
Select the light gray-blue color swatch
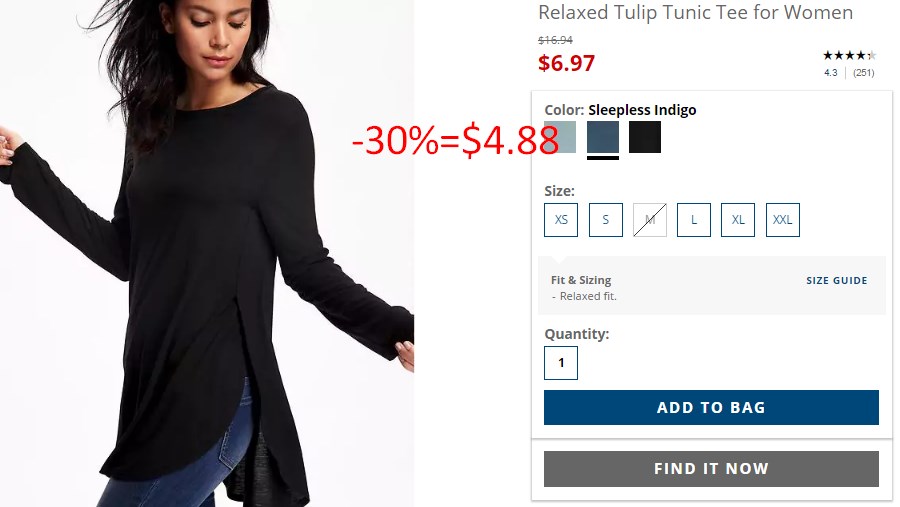tap(560, 137)
